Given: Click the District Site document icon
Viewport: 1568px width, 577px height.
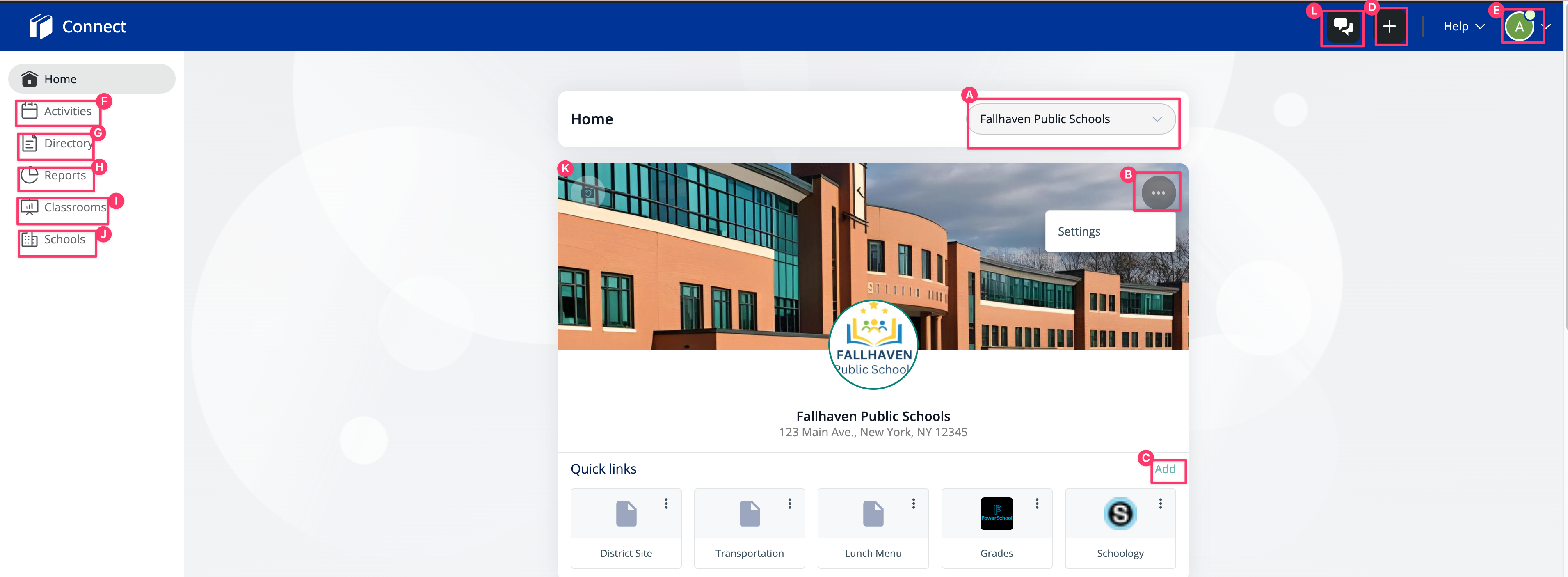Looking at the screenshot, I should pos(626,514).
